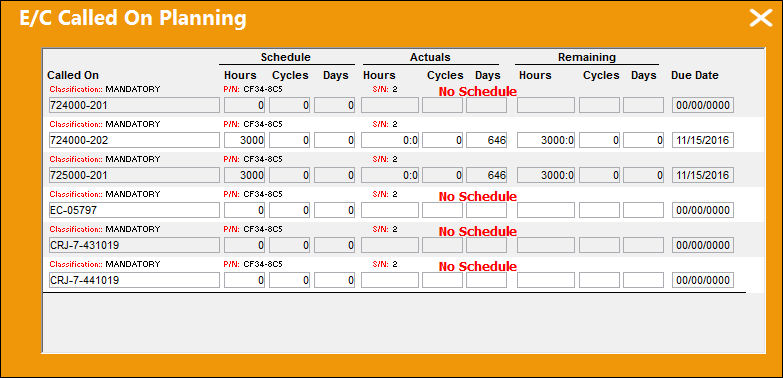
Task: Click Remaining Days field for 725000-201
Action: click(644, 175)
